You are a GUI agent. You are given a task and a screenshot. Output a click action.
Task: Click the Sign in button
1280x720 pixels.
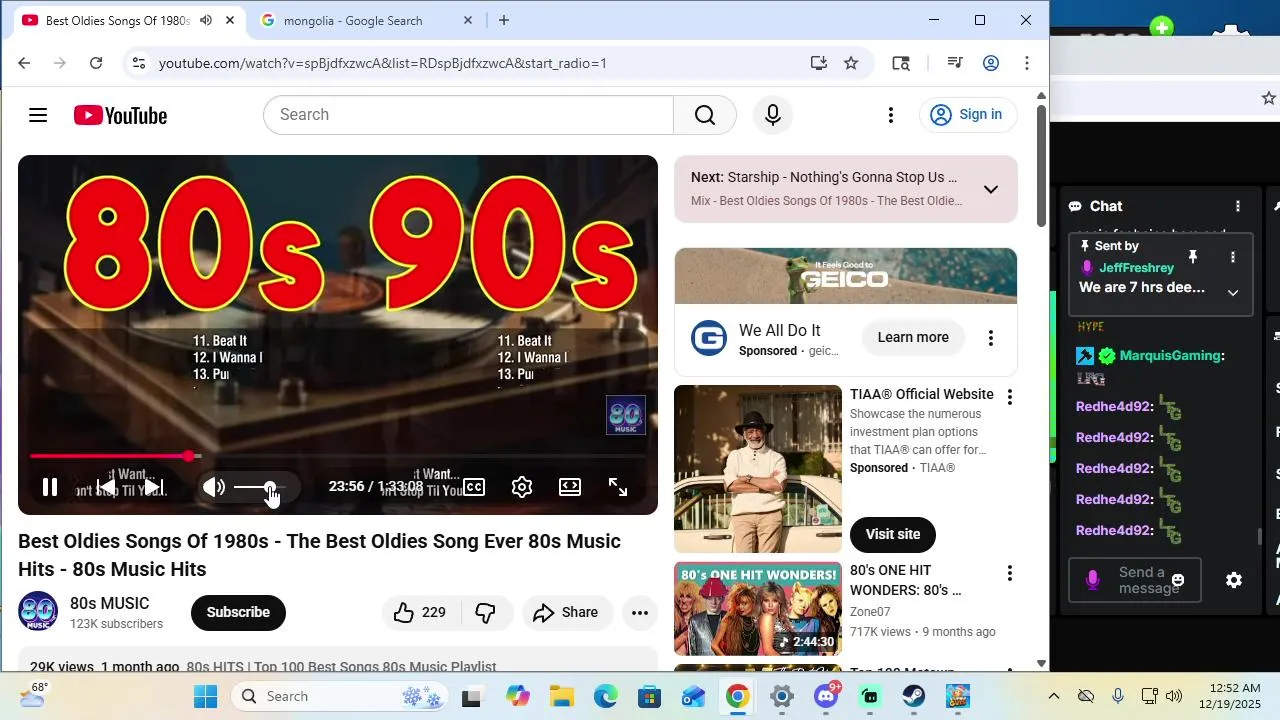967,115
